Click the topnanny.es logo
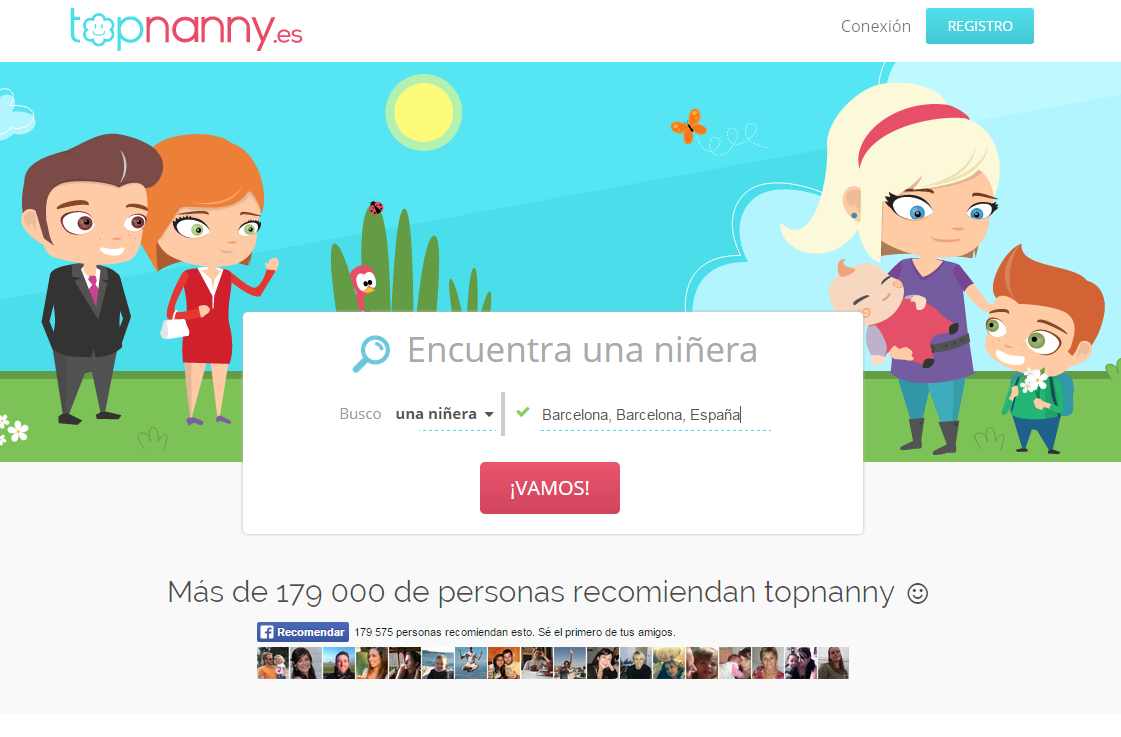The width and height of the screenshot is (1121, 737). tap(186, 29)
